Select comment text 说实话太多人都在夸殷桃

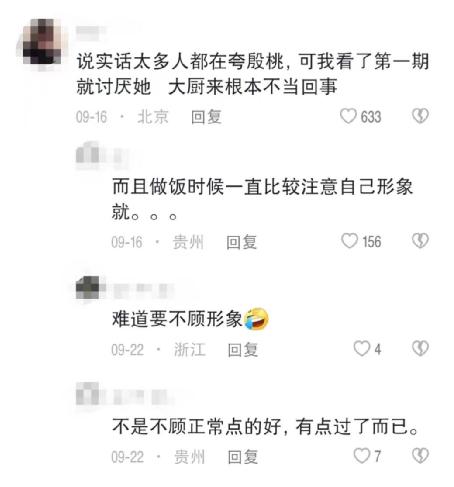click(x=180, y=62)
